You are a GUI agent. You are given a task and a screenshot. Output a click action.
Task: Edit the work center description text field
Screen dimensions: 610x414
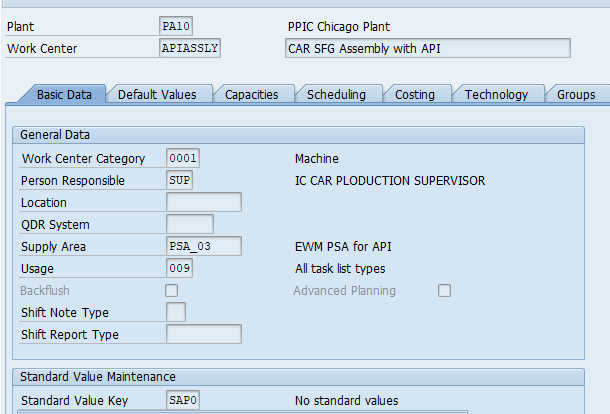coord(427,48)
